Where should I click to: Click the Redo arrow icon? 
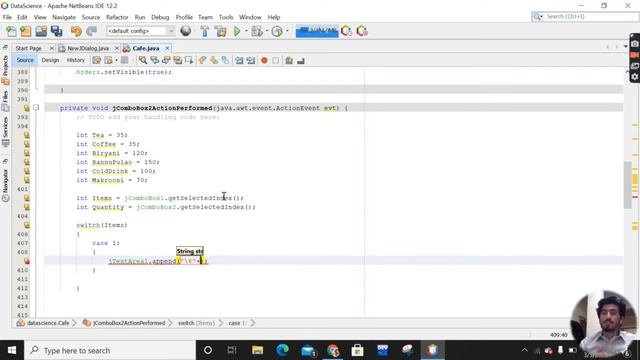coord(91,31)
